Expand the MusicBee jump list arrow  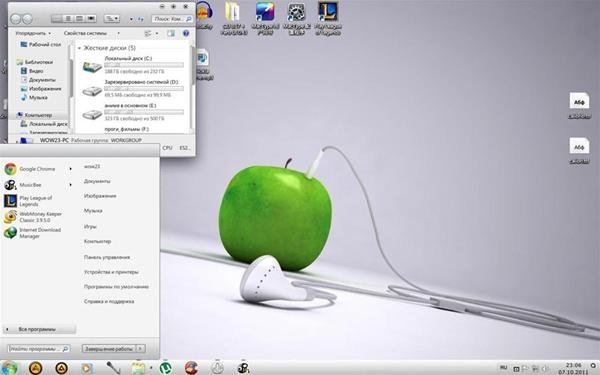coord(70,185)
